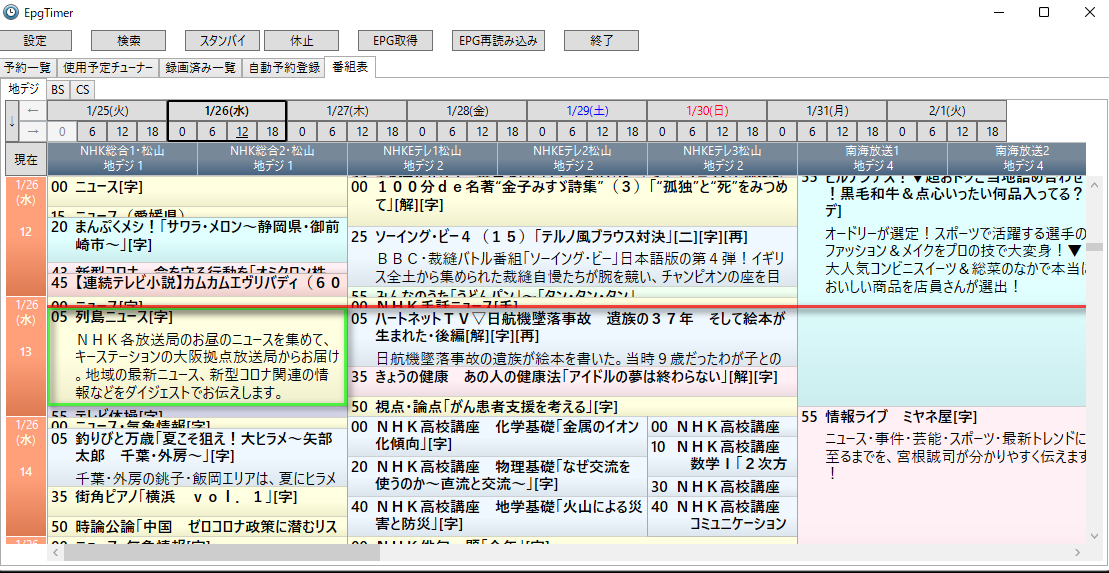1109x573 pixels.
Task: Select hour 12 under 1/28(金)
Action: [x=482, y=132]
